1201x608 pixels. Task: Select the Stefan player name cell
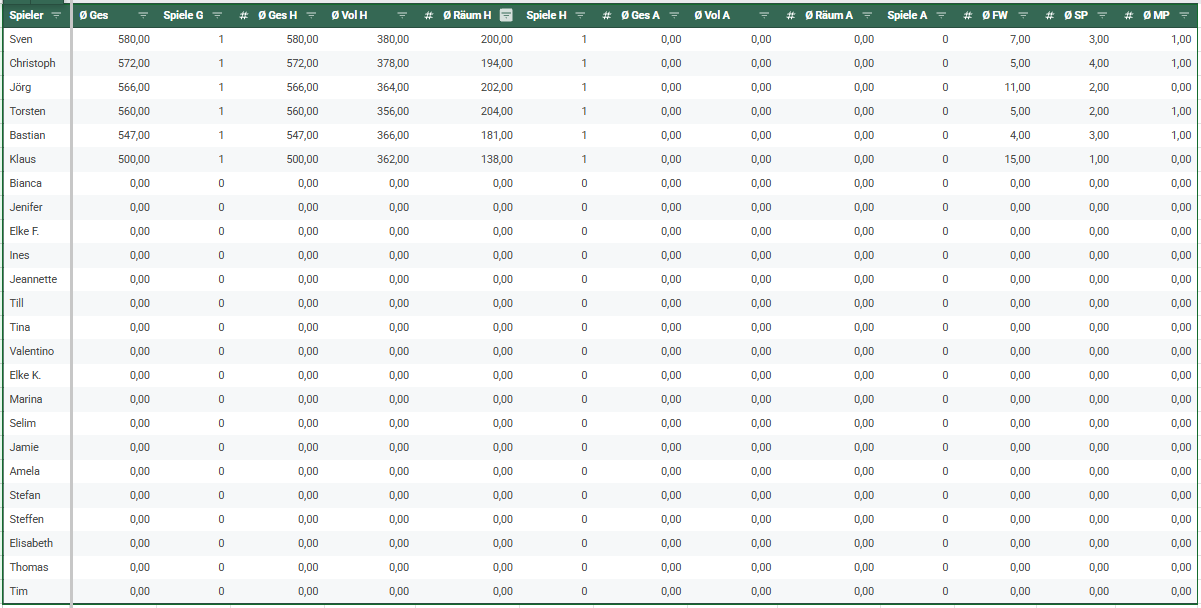35,495
